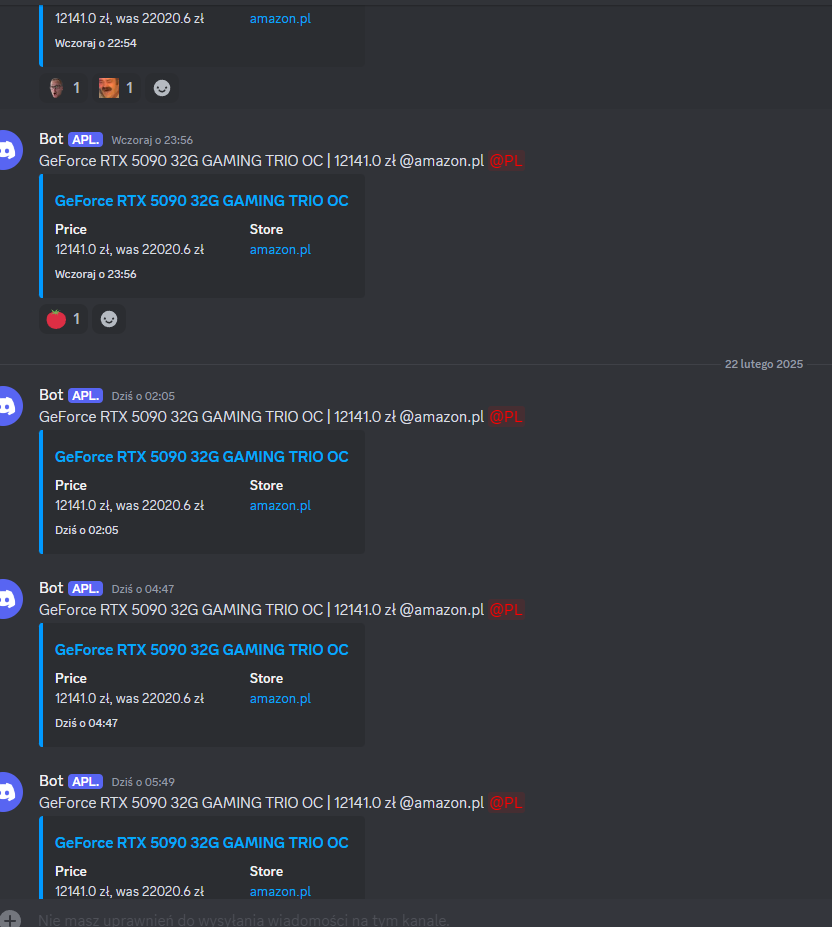Open Bot avatar on 04:47 message

pos(8,599)
